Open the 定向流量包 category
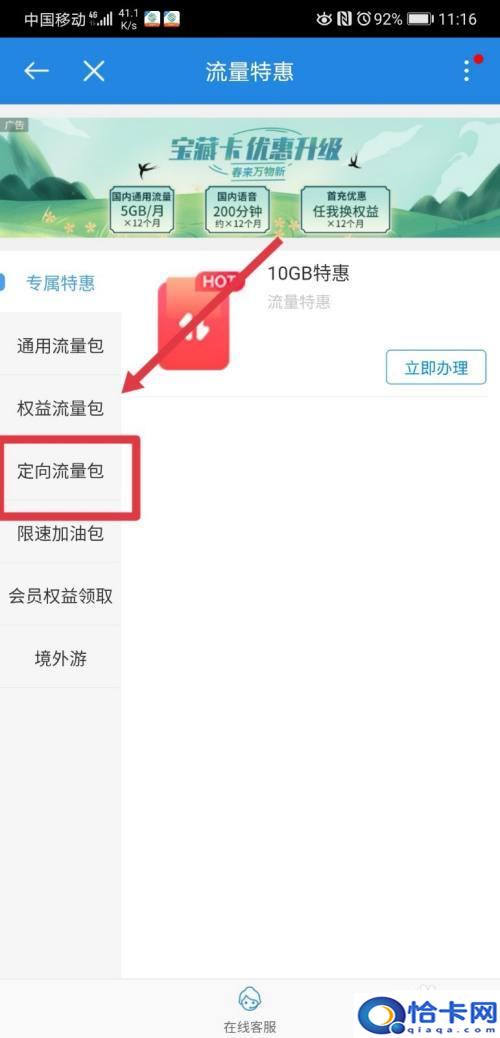This screenshot has width=500, height=1038. pyautogui.click(x=60, y=471)
